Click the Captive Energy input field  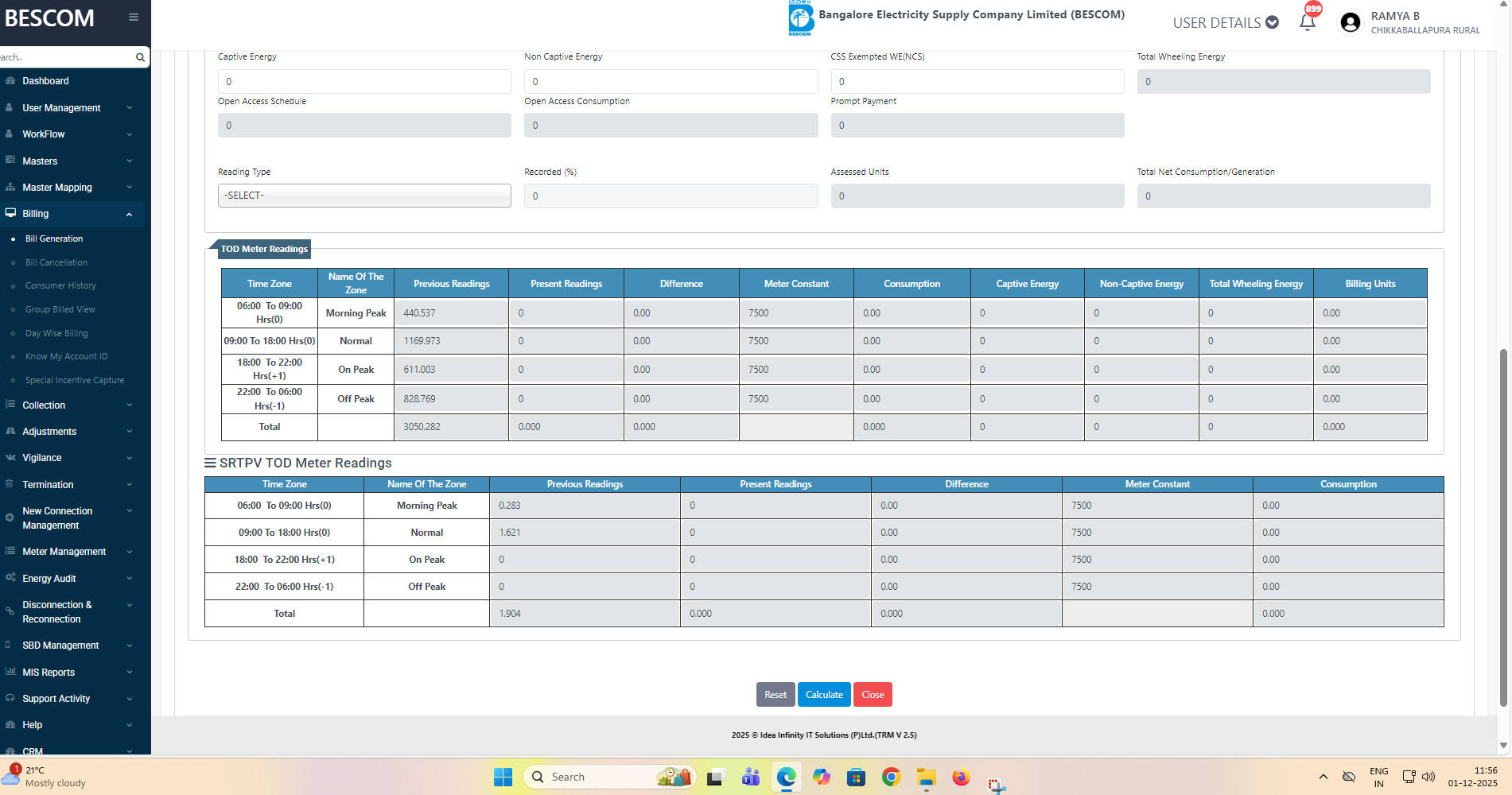(364, 82)
